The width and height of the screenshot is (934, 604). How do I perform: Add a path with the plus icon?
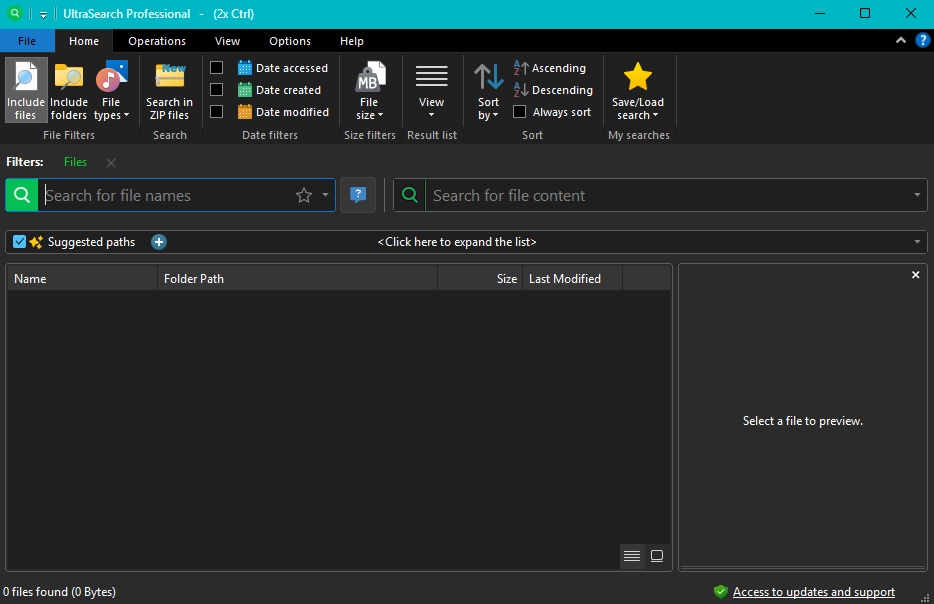(159, 242)
